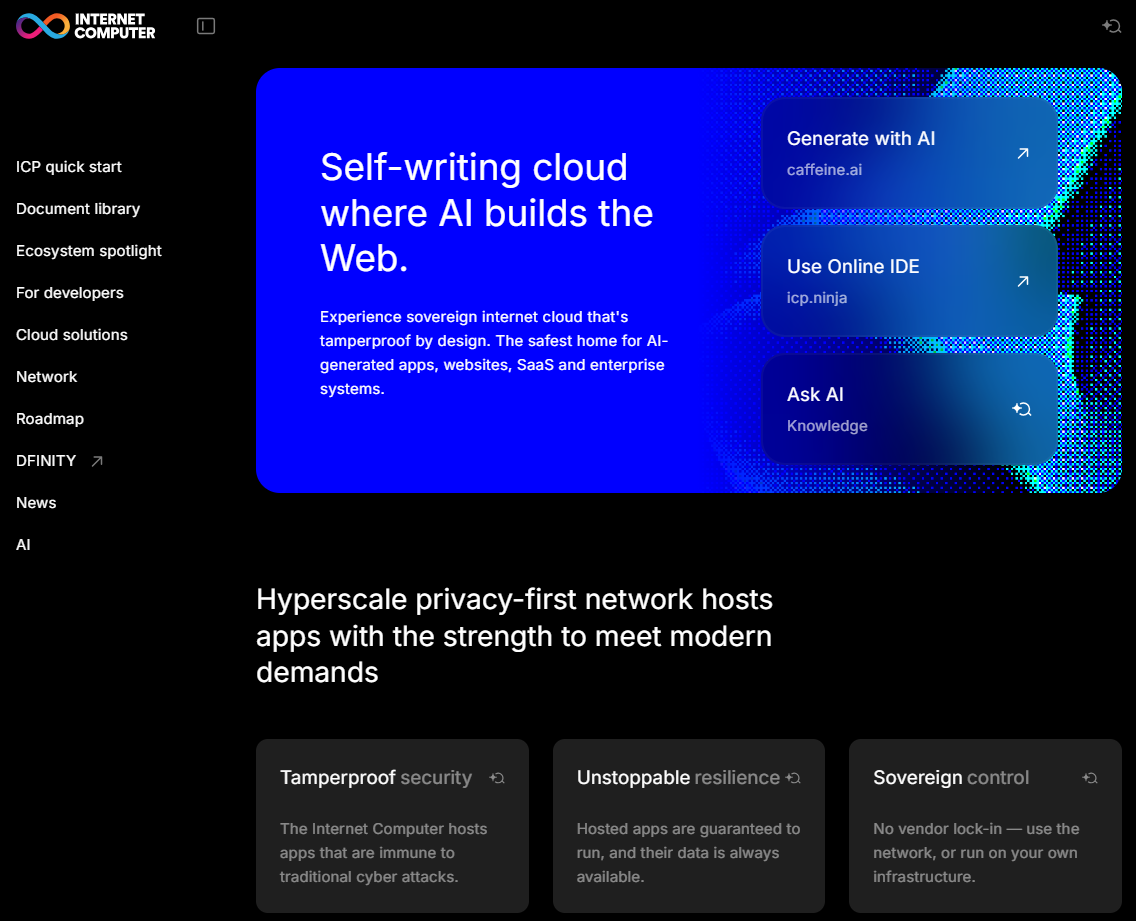
Task: Open AI search icon in top-right corner
Action: click(x=1111, y=26)
